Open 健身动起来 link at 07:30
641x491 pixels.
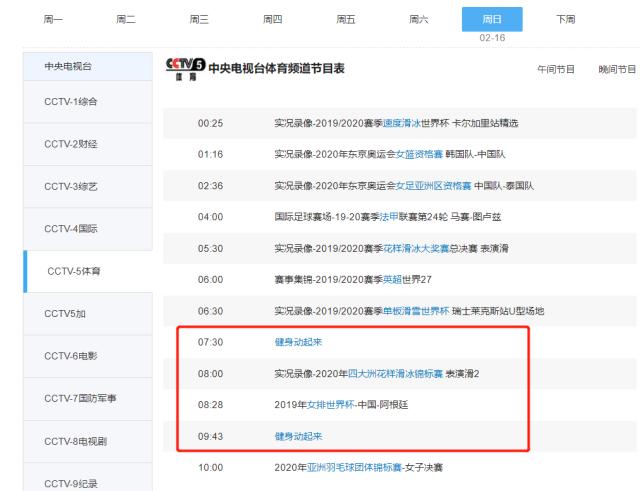coord(298,342)
